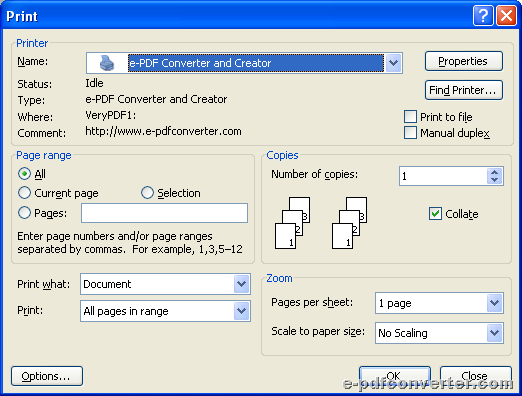522x396 pixels.
Task: Click the comment URL http://www.e-pdfconverter.com
Action: click(x=163, y=131)
